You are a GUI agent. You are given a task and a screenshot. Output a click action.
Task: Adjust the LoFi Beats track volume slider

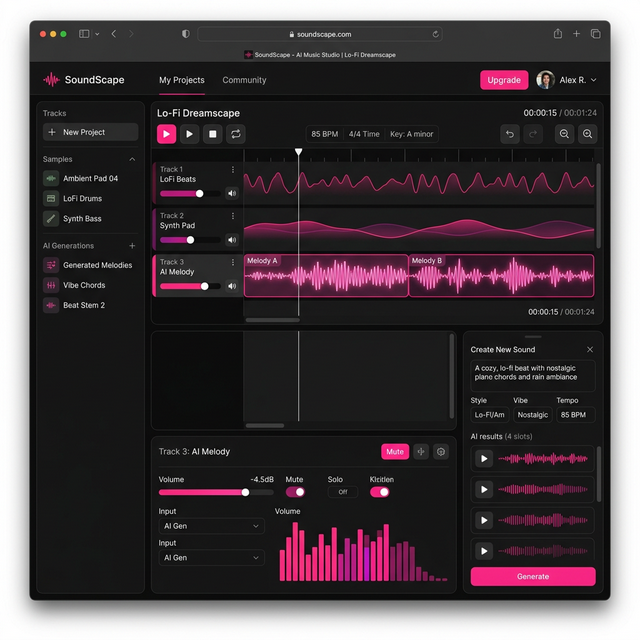tap(190, 193)
